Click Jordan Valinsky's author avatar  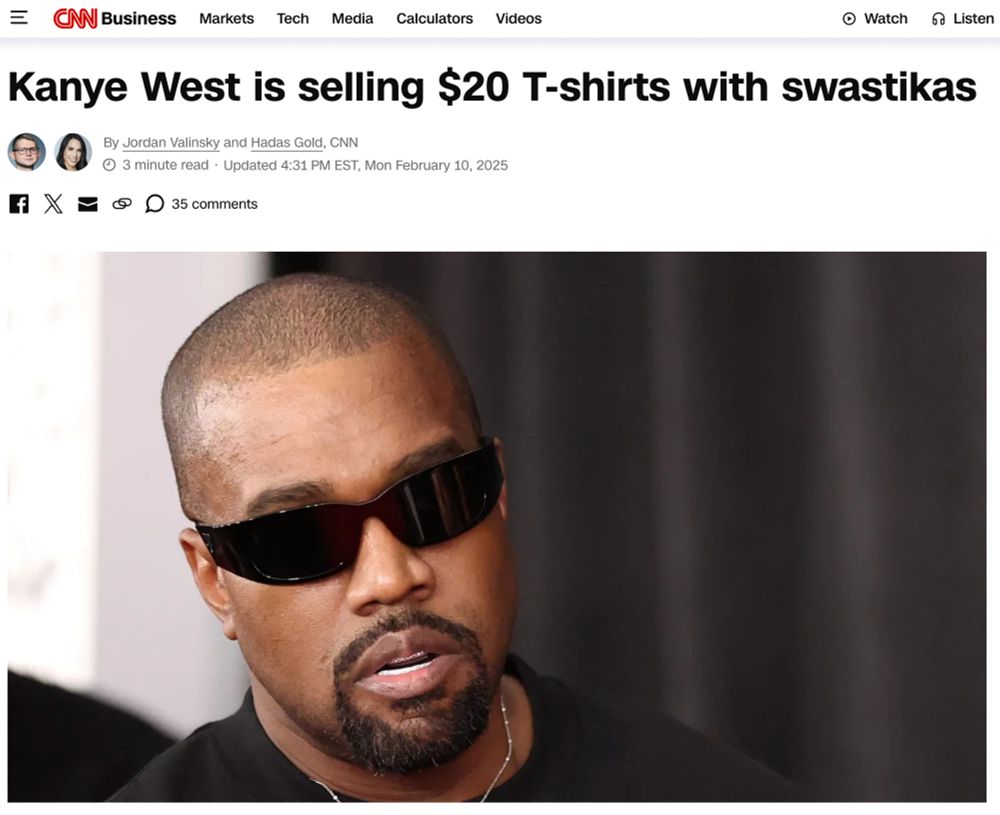[27, 152]
